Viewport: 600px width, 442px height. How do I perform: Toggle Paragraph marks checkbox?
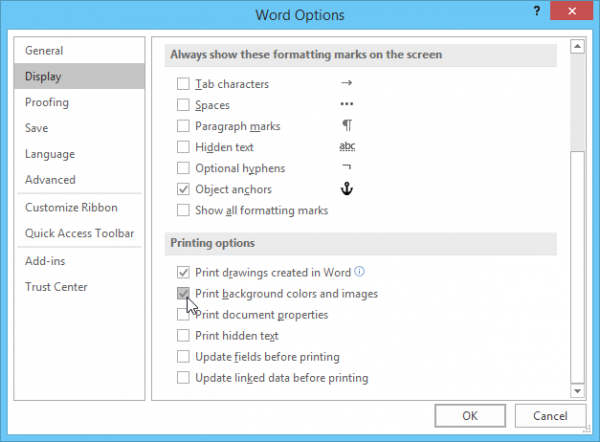tap(183, 126)
